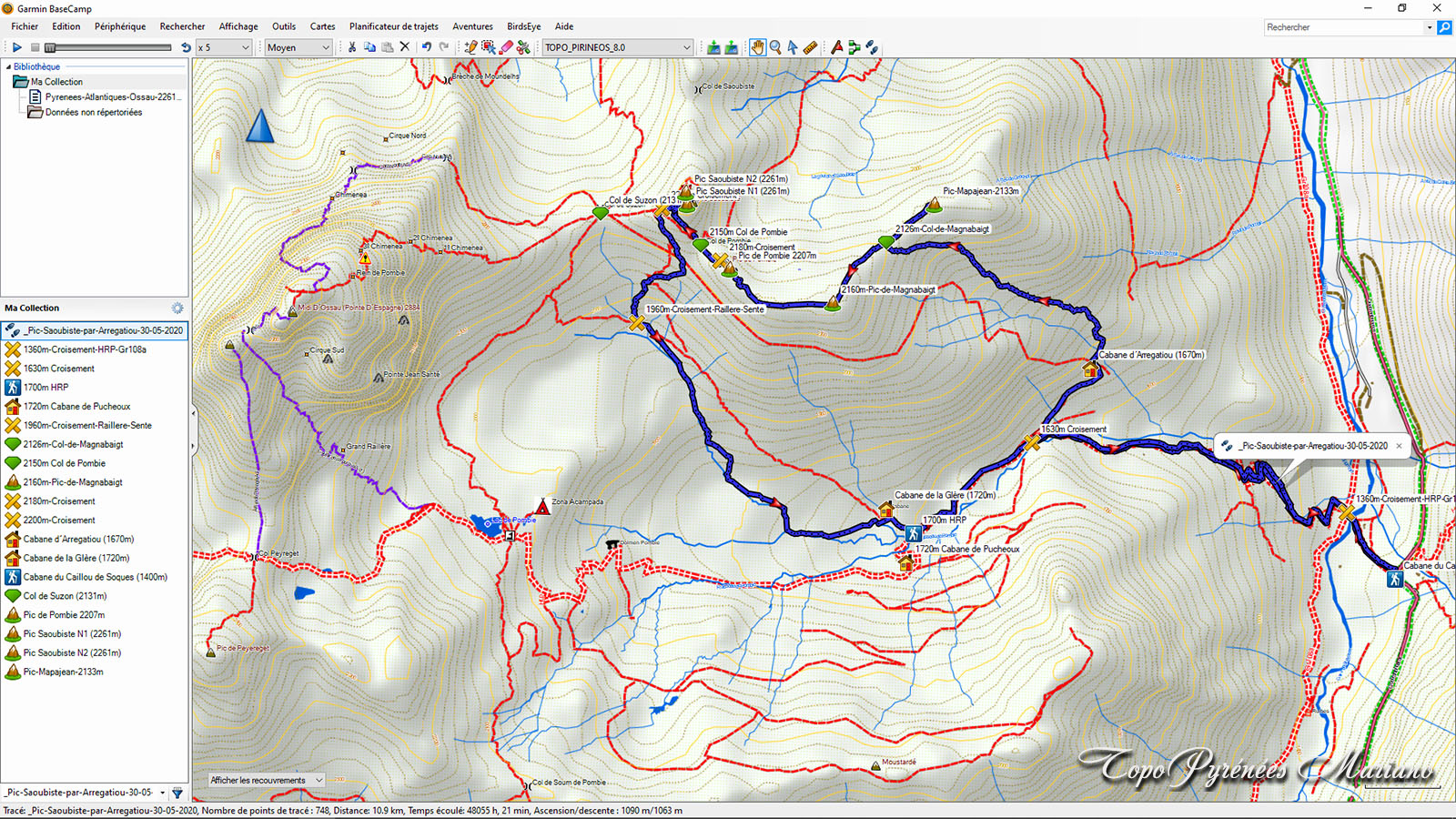
Task: Open the Moyen detail level dropdown
Action: 298,47
